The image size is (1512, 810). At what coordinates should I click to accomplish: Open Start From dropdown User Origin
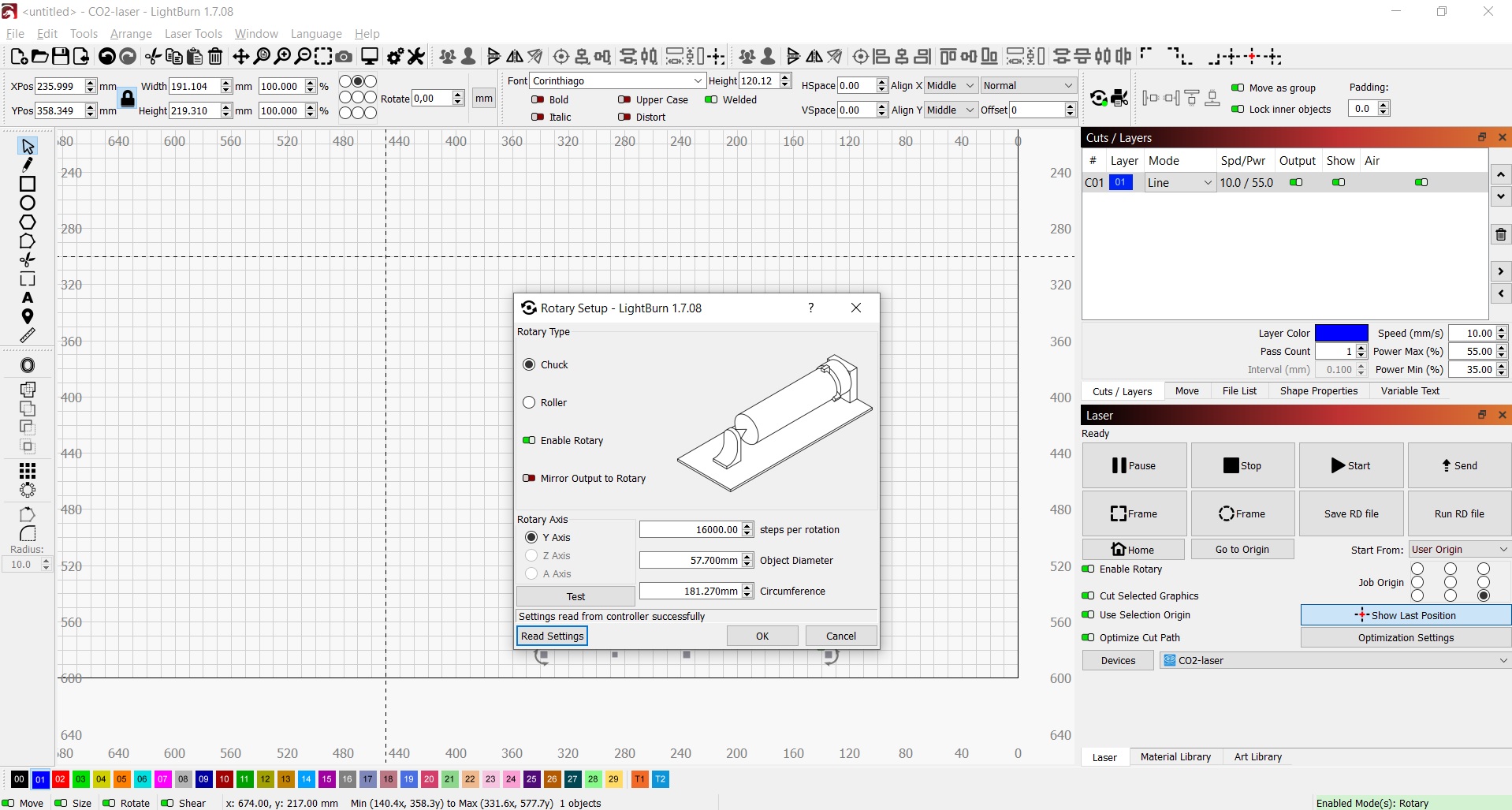[x=1459, y=549]
